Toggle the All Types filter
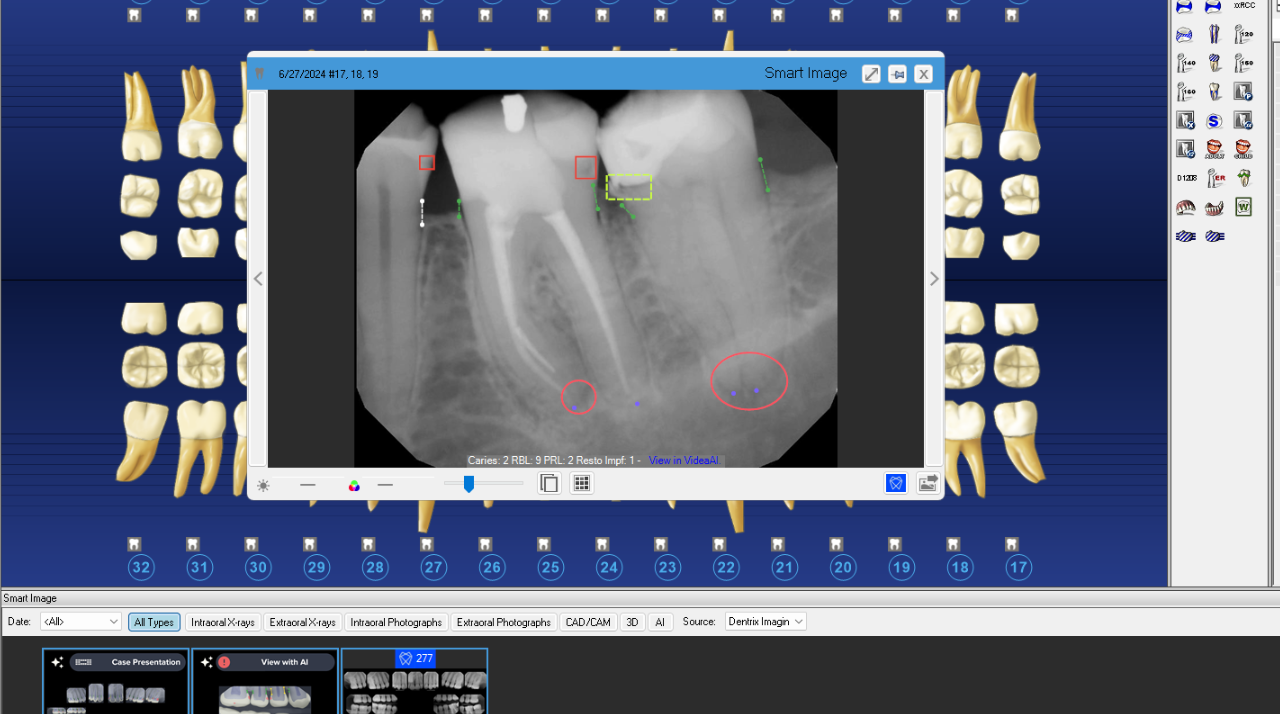This screenshot has height=714, width=1280. tap(154, 622)
